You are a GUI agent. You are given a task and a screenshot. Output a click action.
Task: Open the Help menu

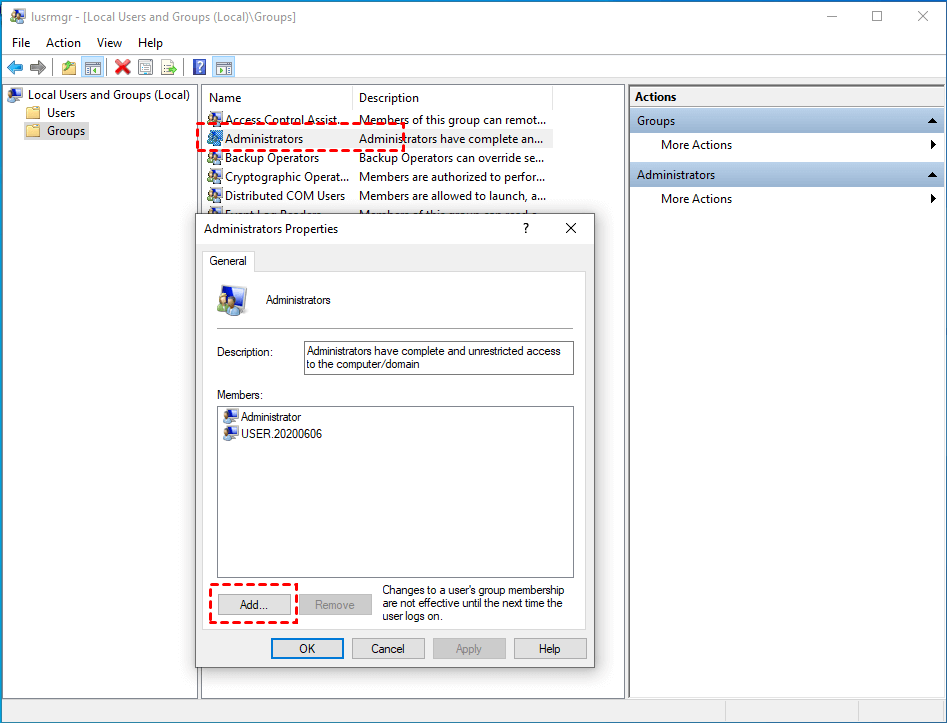click(x=150, y=43)
